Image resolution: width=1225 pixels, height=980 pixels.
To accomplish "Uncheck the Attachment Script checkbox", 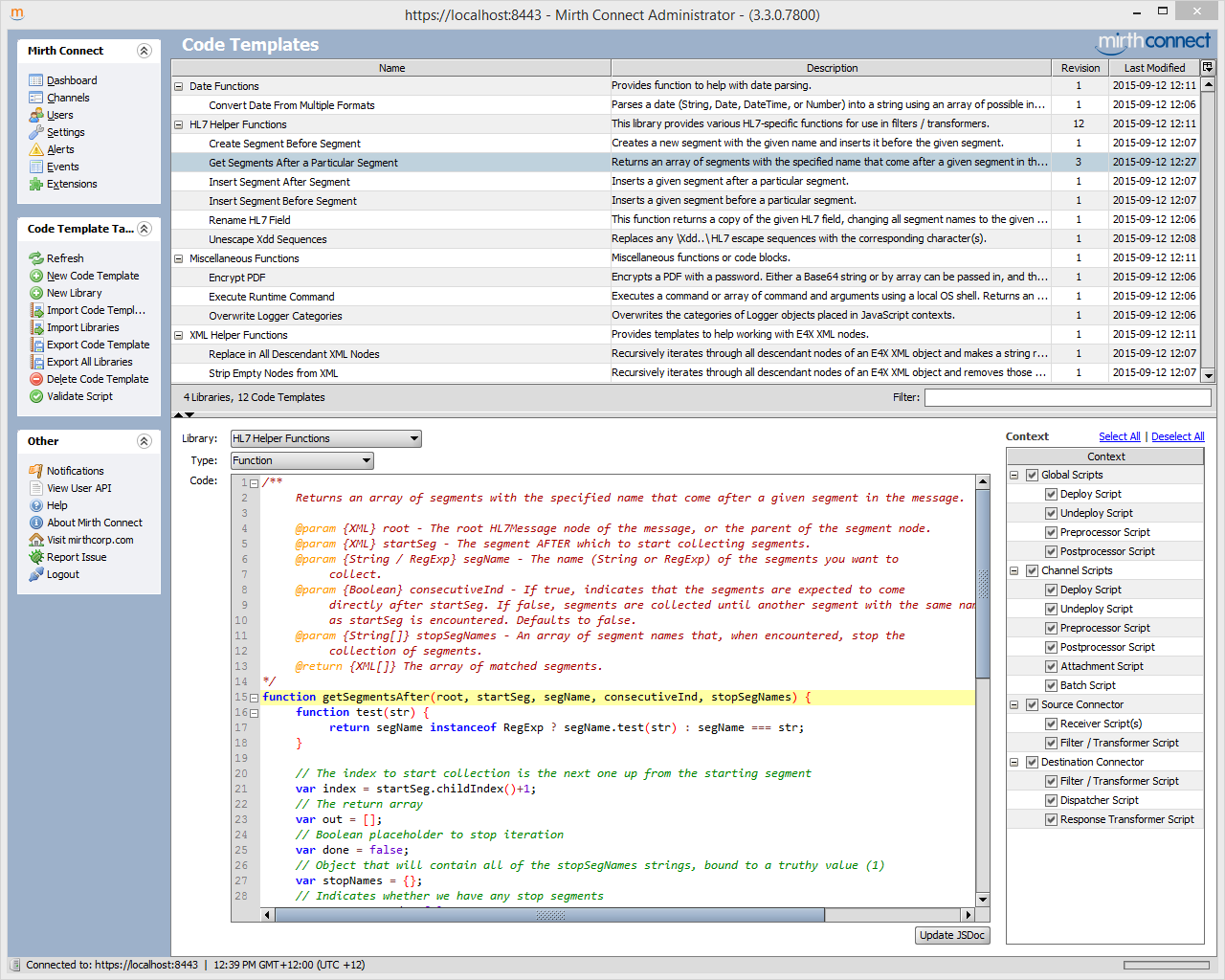I will pyautogui.click(x=1051, y=666).
